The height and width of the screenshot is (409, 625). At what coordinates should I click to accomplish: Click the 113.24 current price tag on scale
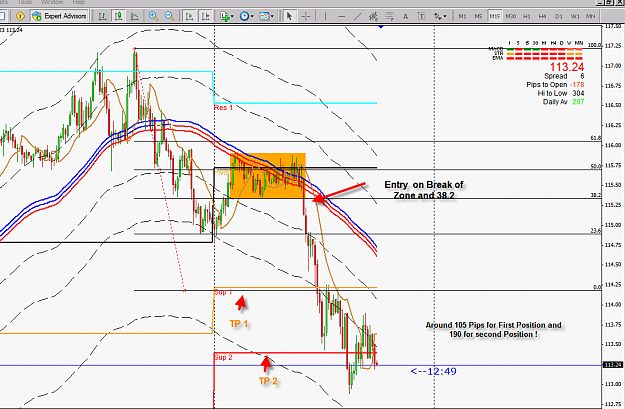coord(613,365)
